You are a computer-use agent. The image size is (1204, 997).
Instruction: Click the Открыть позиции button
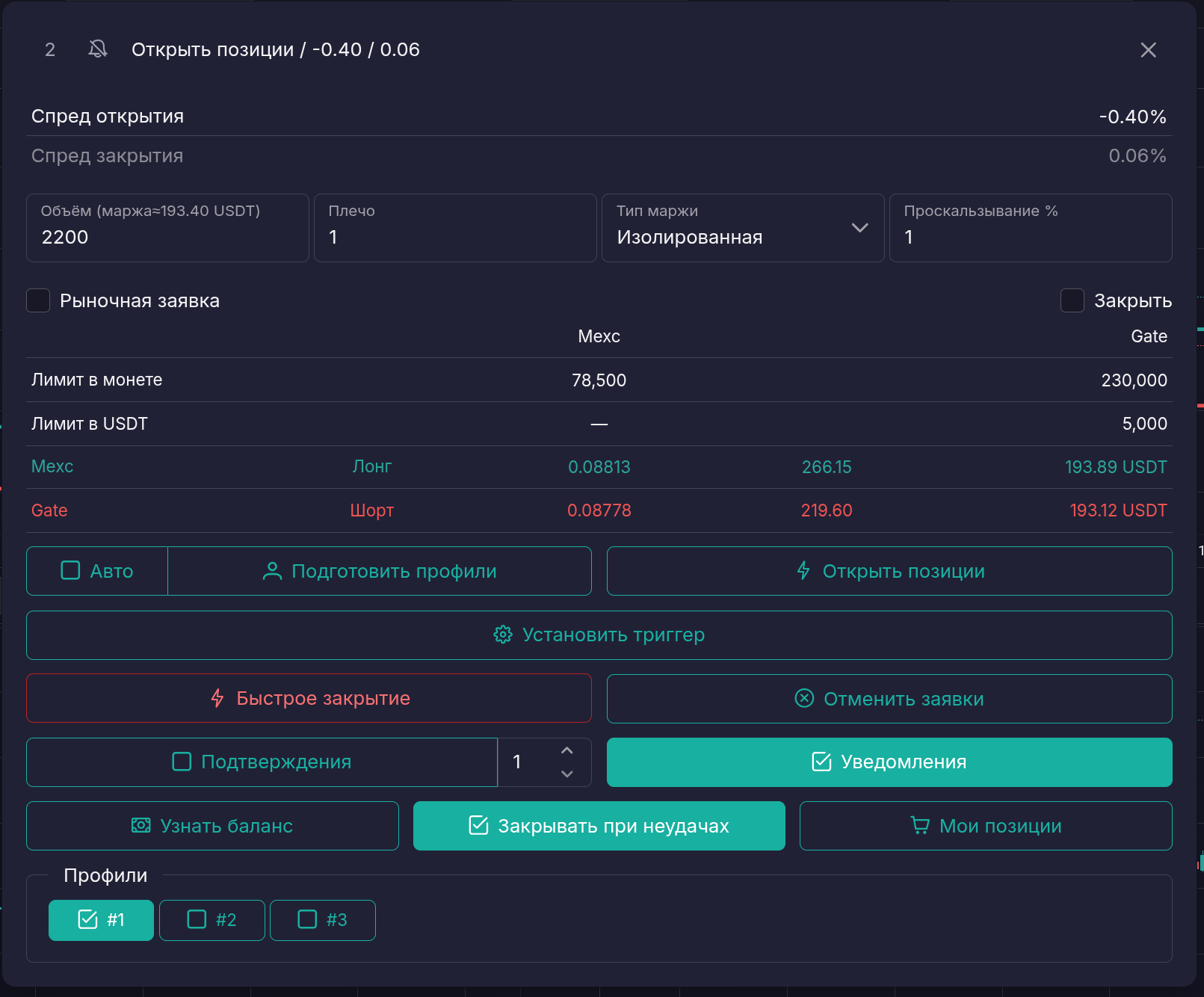[889, 571]
